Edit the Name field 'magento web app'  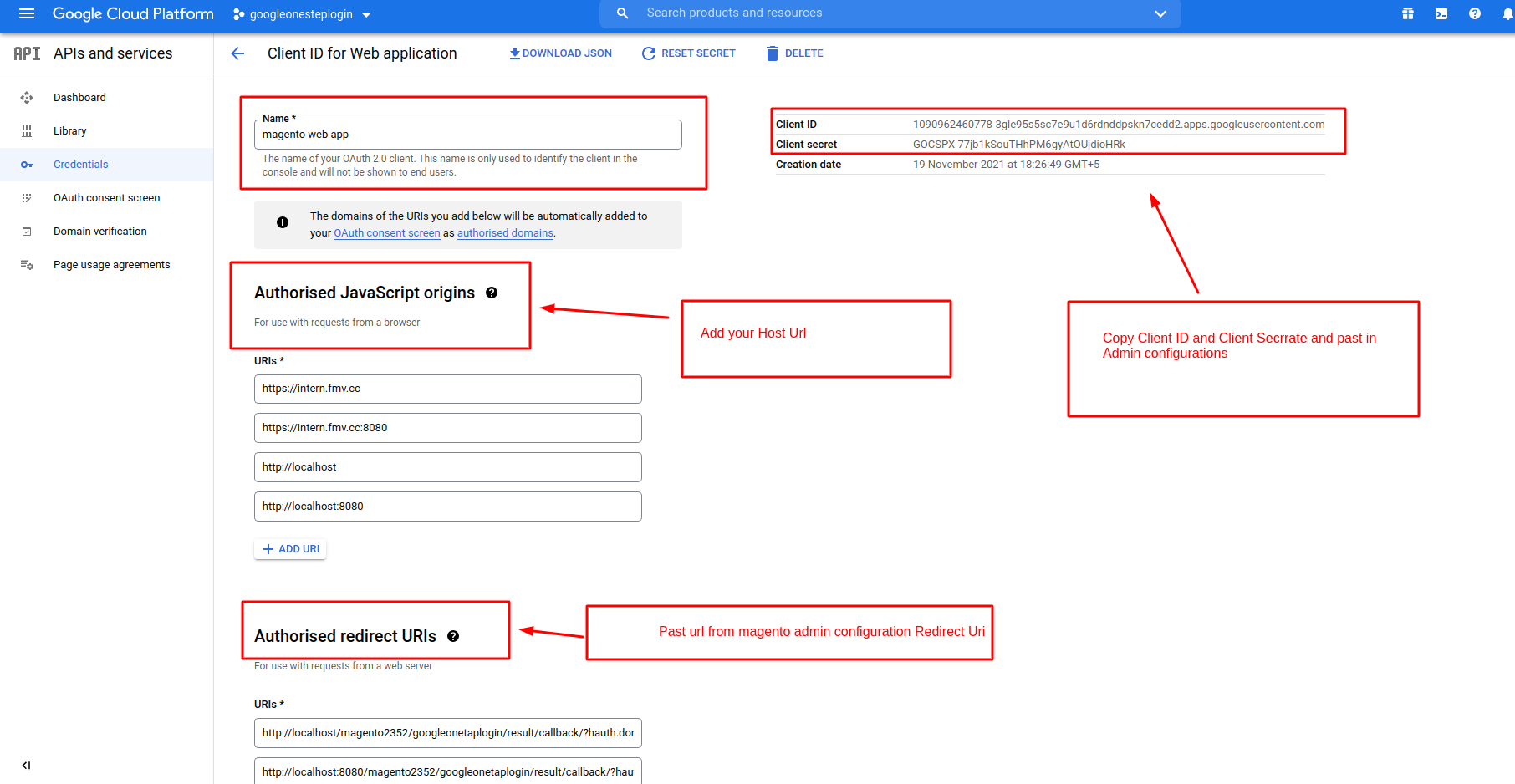[468, 135]
